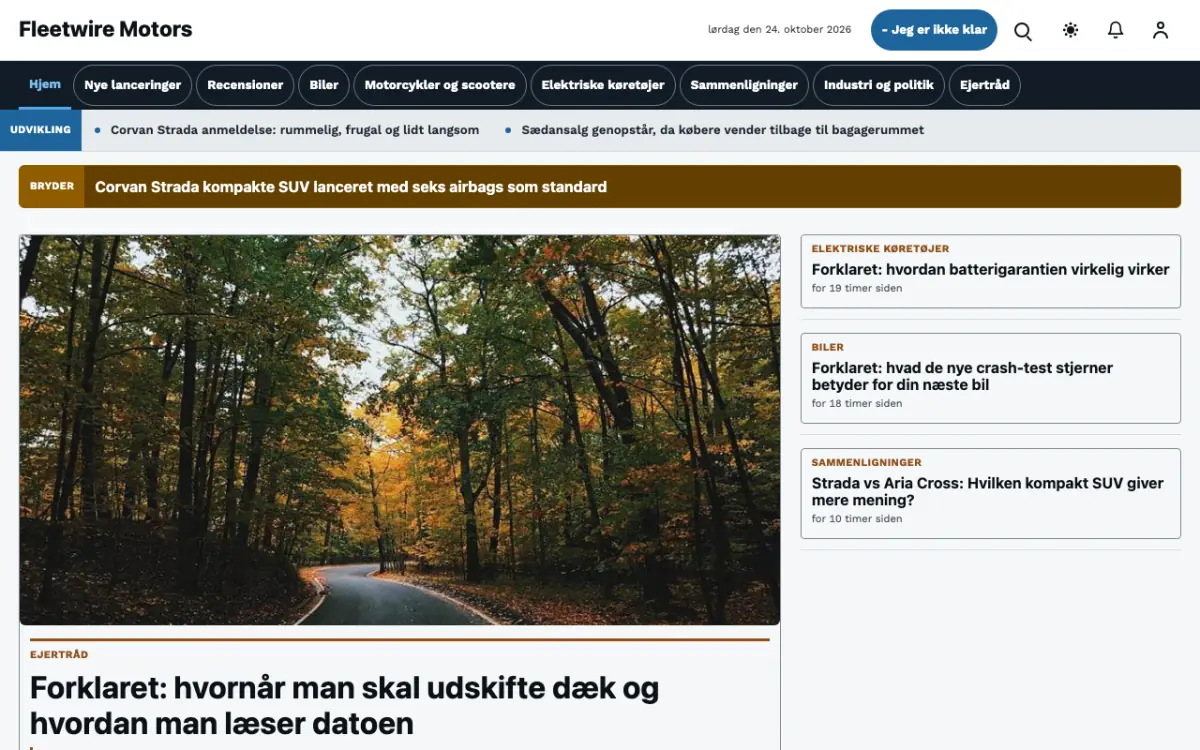Open the user account icon
This screenshot has width=1200, height=750.
[1160, 30]
